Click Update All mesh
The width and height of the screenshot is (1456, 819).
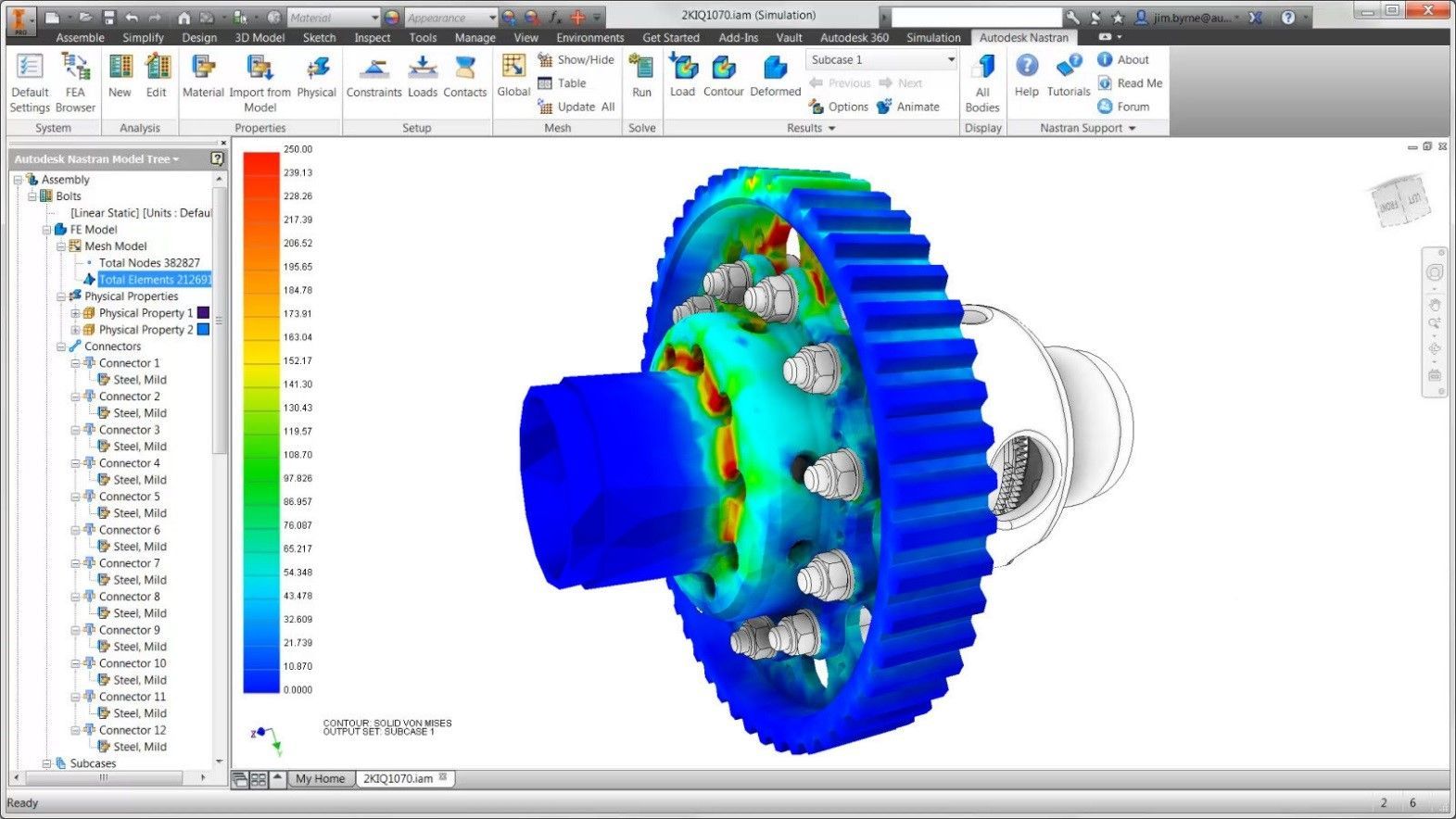click(576, 107)
